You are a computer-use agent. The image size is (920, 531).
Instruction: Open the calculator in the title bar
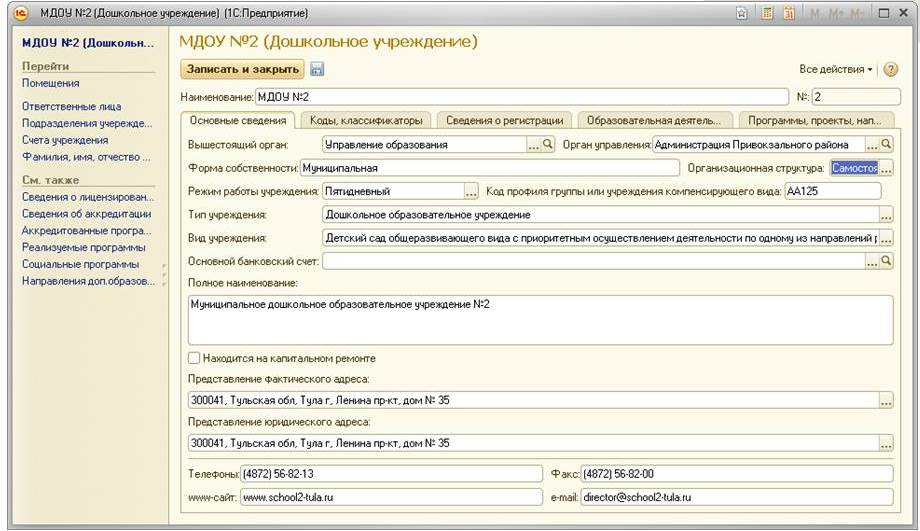point(767,14)
